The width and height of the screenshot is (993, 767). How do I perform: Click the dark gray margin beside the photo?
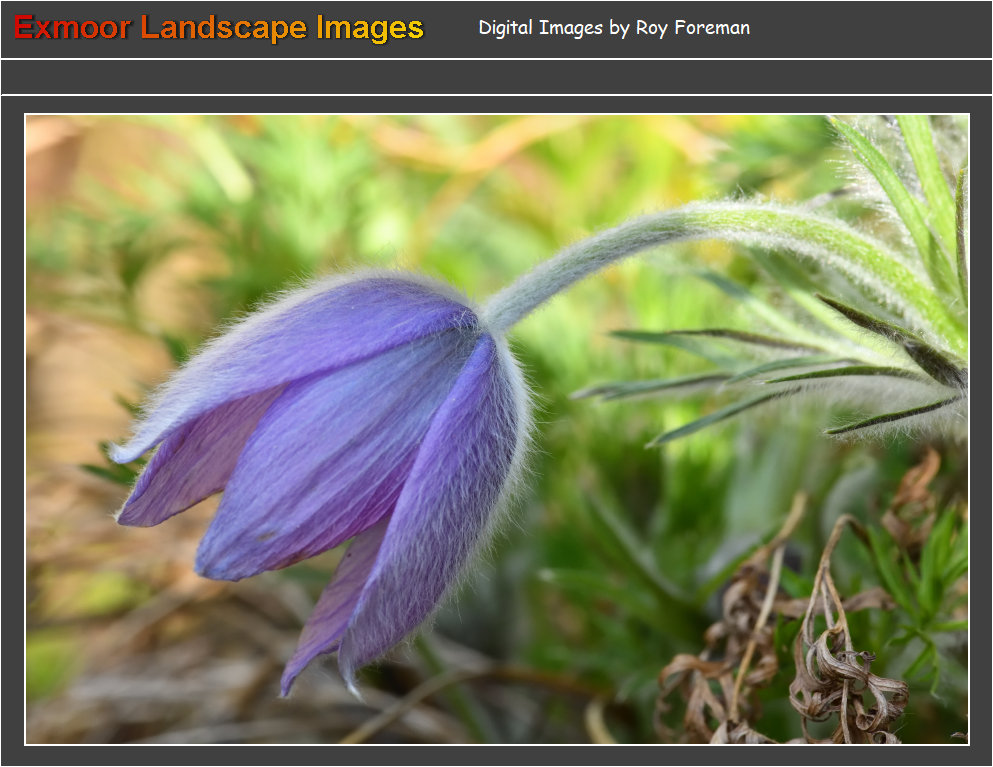pyautogui.click(x=12, y=430)
